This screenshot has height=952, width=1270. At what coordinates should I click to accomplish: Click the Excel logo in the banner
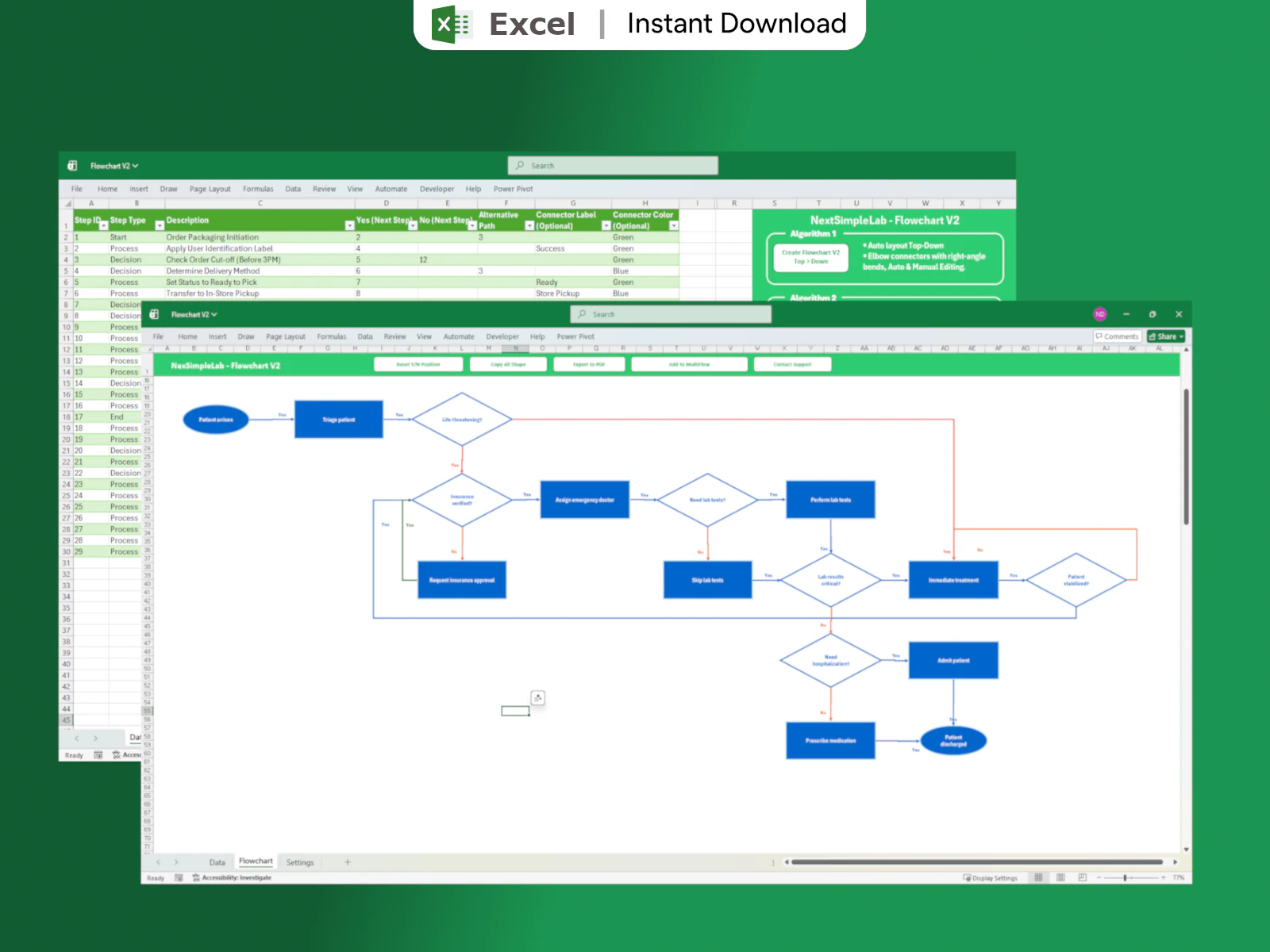(x=451, y=24)
